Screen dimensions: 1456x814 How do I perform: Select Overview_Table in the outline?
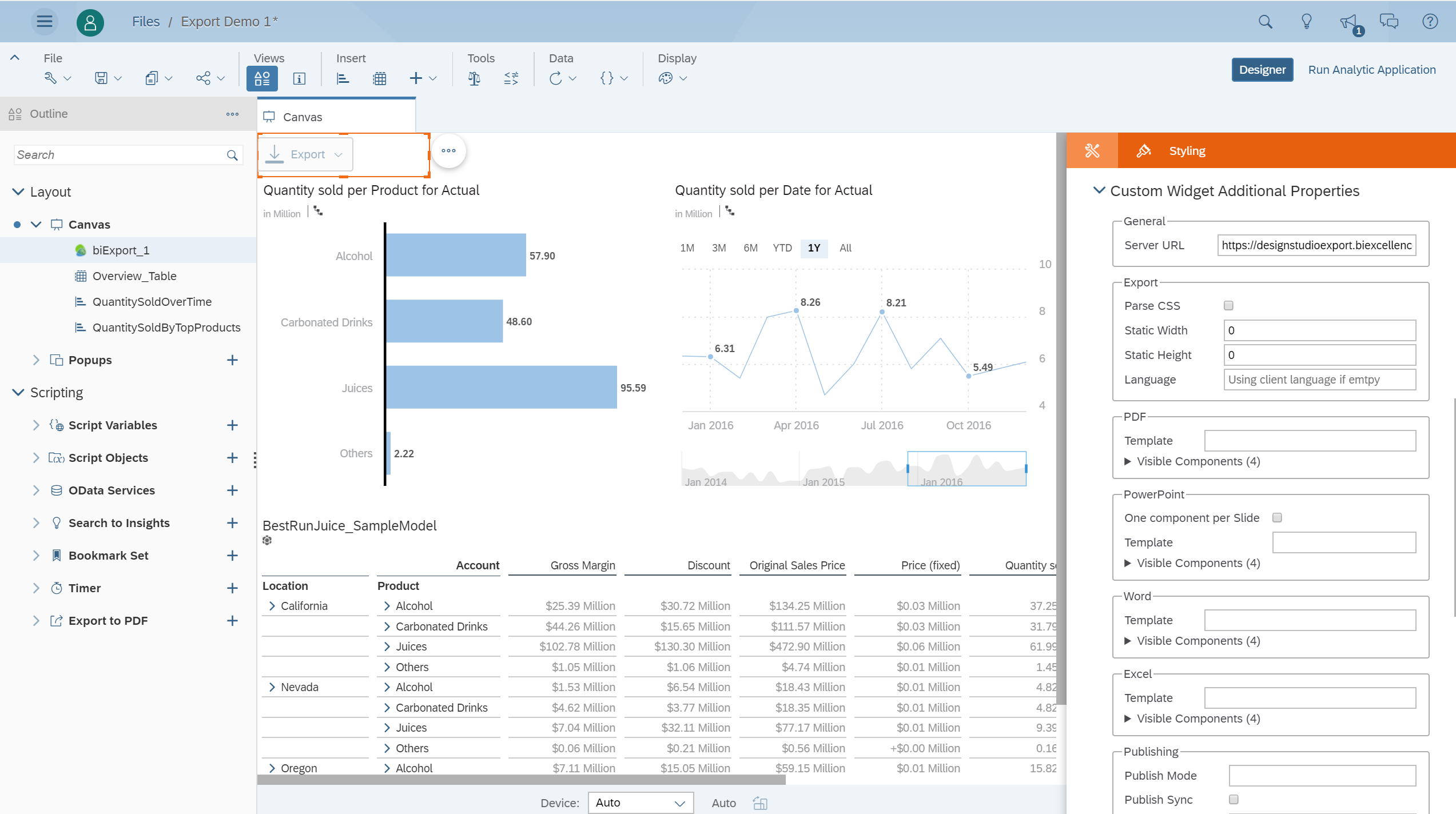coord(128,276)
